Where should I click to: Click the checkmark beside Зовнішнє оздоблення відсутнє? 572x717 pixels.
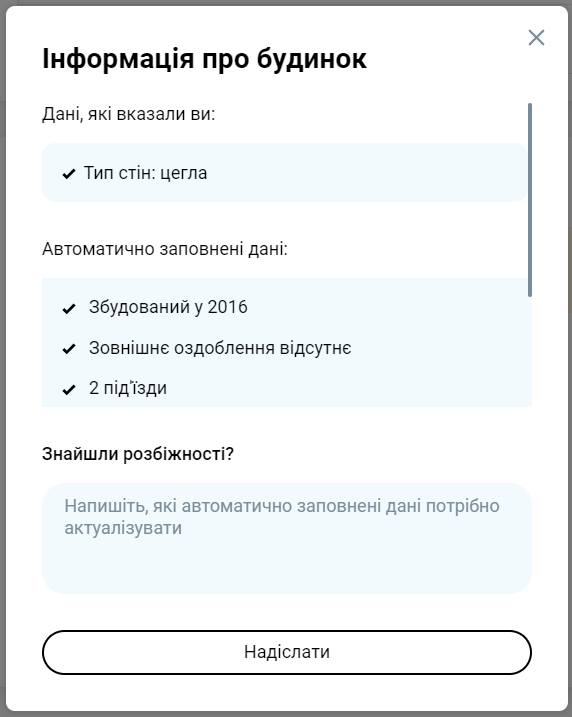[69, 349]
